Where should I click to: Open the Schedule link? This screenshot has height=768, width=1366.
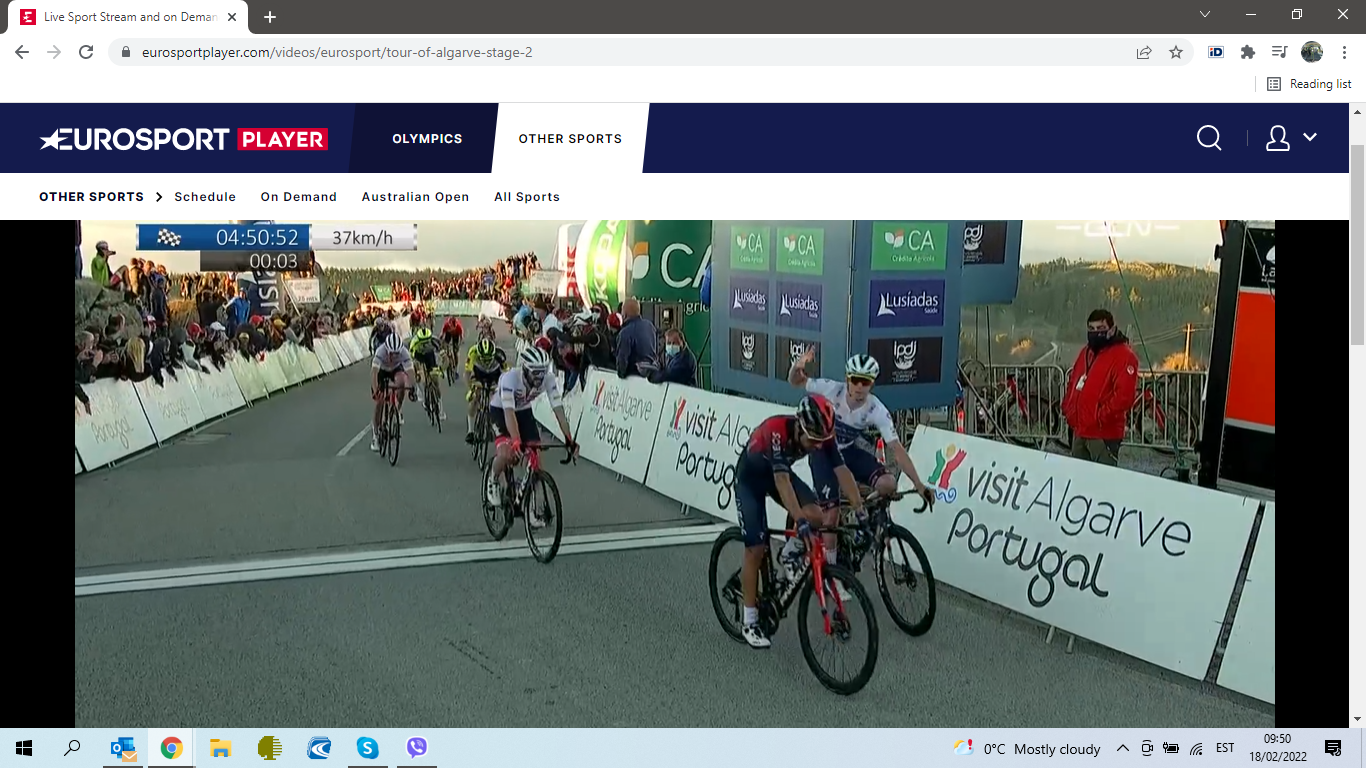205,197
